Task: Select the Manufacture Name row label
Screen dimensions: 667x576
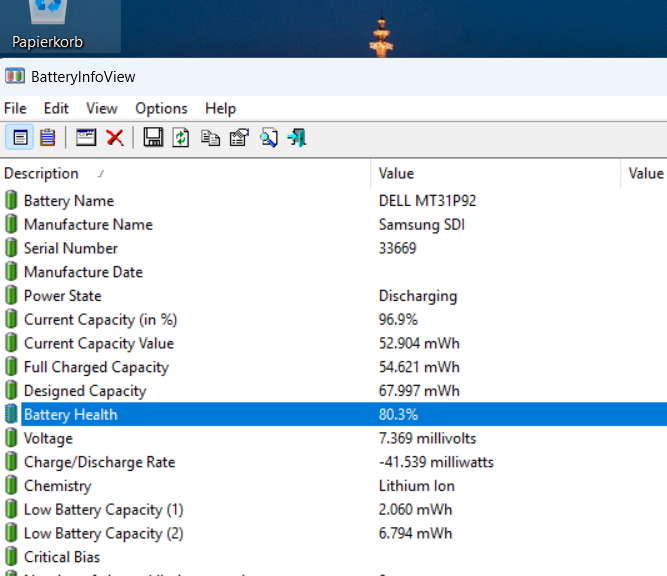Action: point(88,225)
